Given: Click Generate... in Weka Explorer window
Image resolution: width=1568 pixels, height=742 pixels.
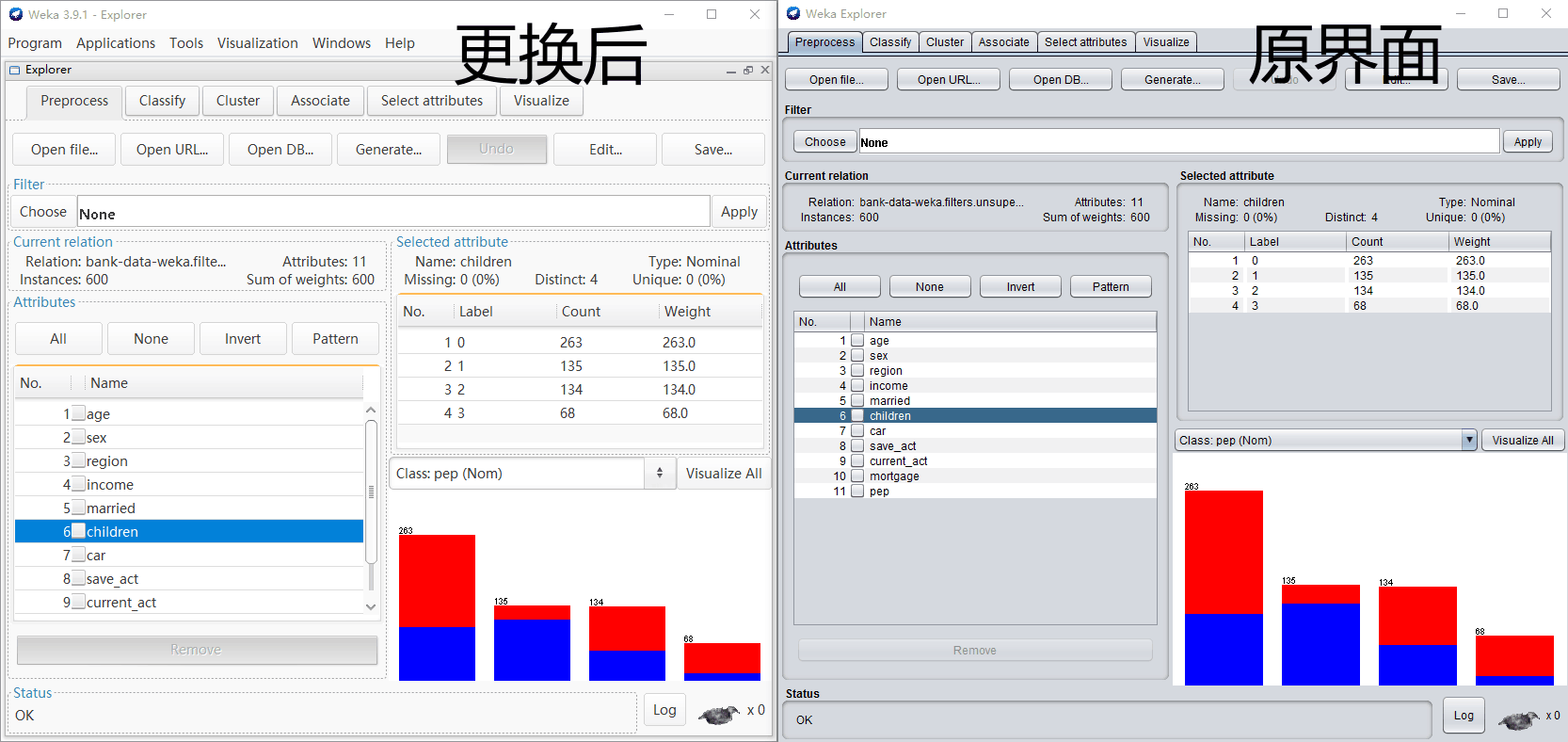Looking at the screenshot, I should click(1173, 80).
